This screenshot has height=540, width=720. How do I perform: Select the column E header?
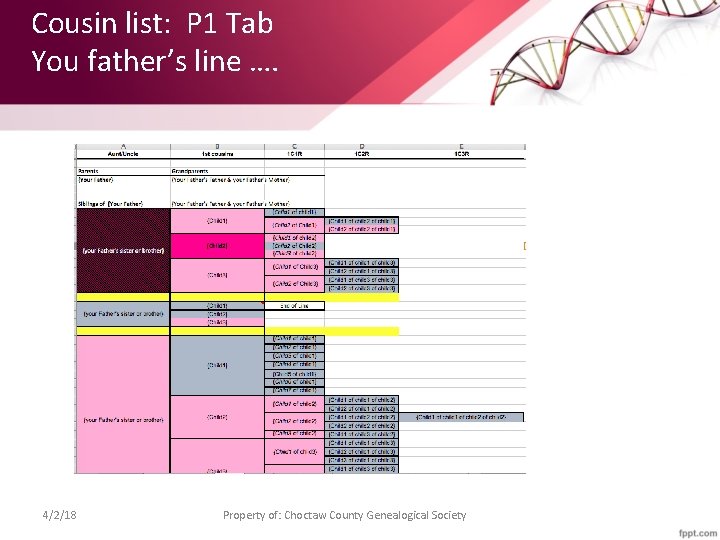click(461, 146)
